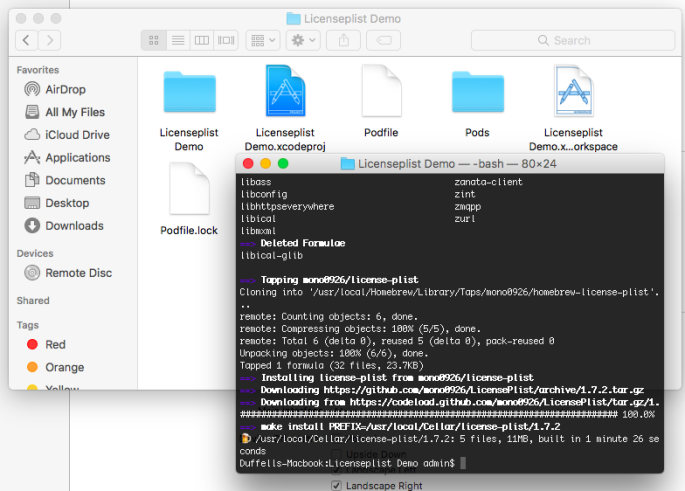The height and width of the screenshot is (491, 685).
Task: Click the Finder title bar folder icon
Action: 294,19
